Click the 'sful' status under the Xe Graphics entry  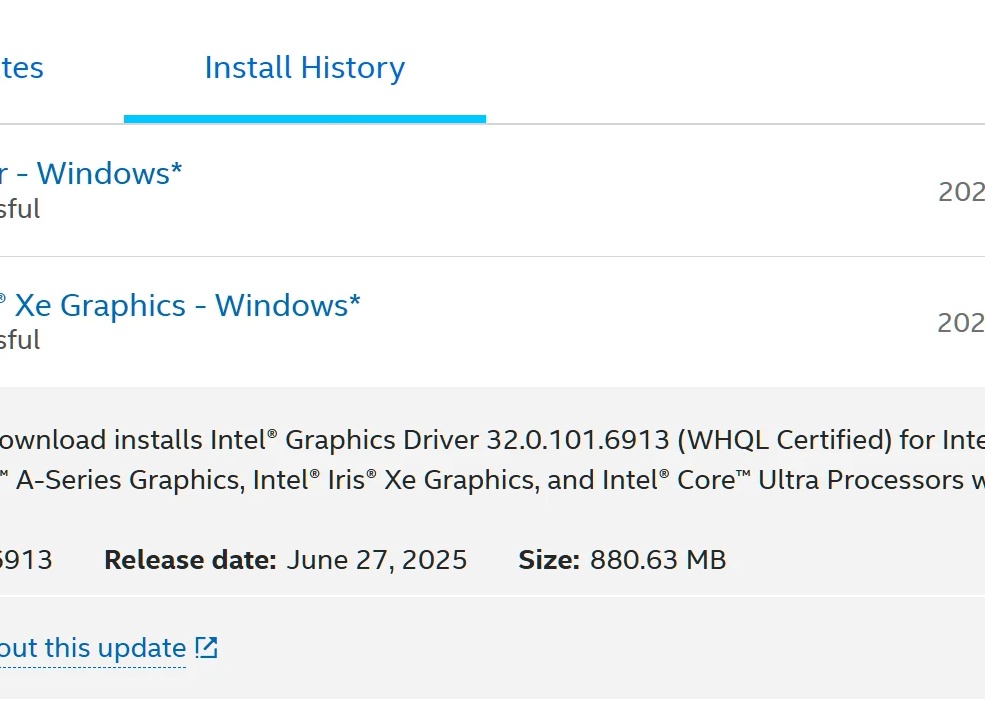point(20,340)
